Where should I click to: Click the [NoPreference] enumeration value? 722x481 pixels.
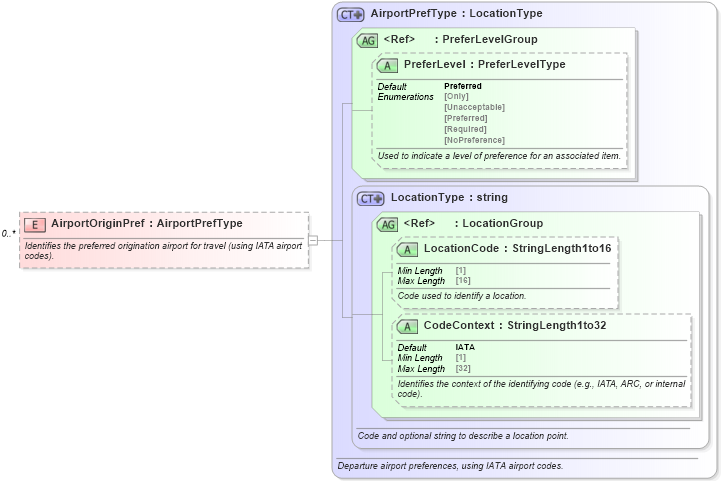[474, 140]
